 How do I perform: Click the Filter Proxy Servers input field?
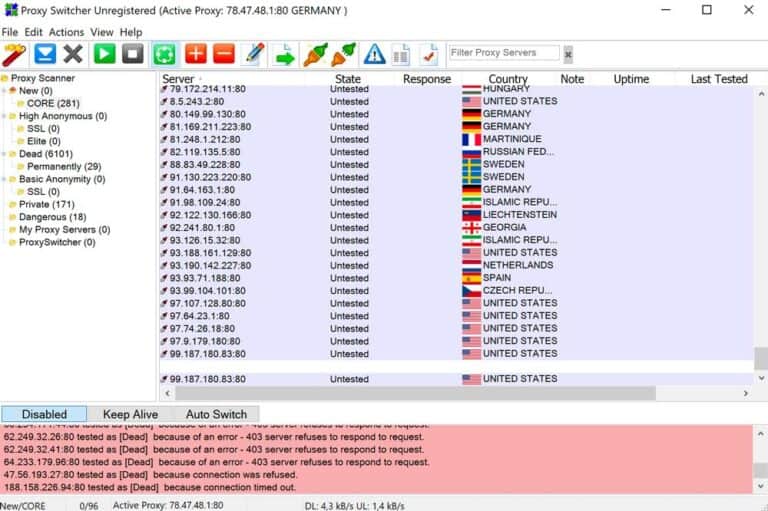pos(504,53)
